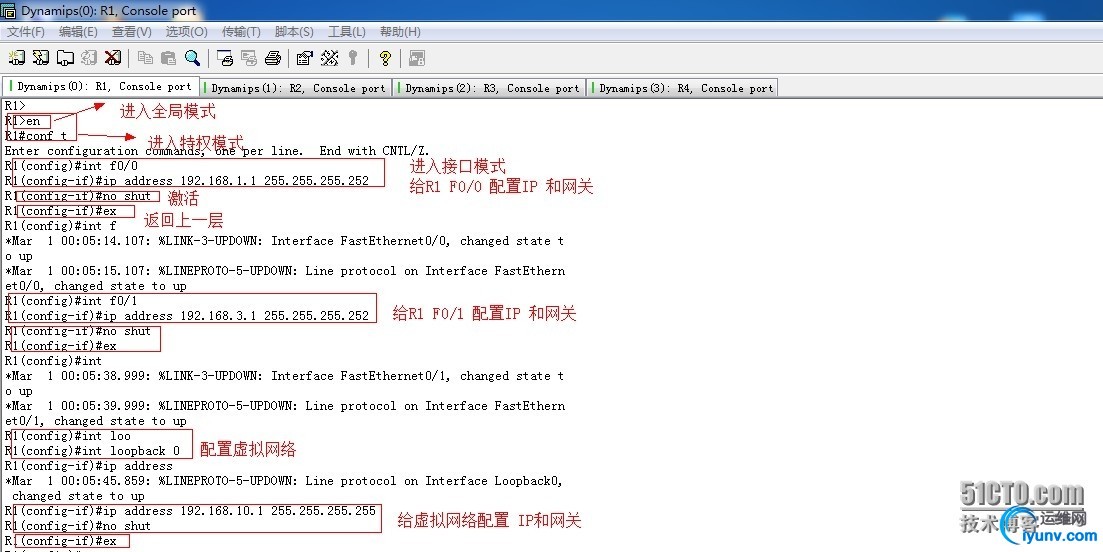This screenshot has width=1103, height=552.
Task: Switch to the R3 Console port tab
Action: pyautogui.click(x=490, y=88)
